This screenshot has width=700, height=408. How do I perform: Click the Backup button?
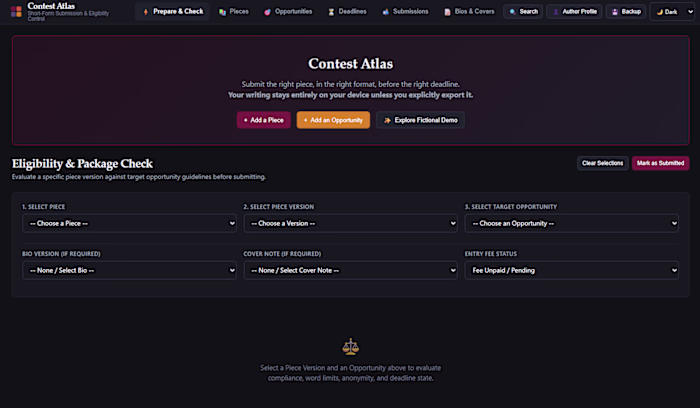tap(626, 12)
